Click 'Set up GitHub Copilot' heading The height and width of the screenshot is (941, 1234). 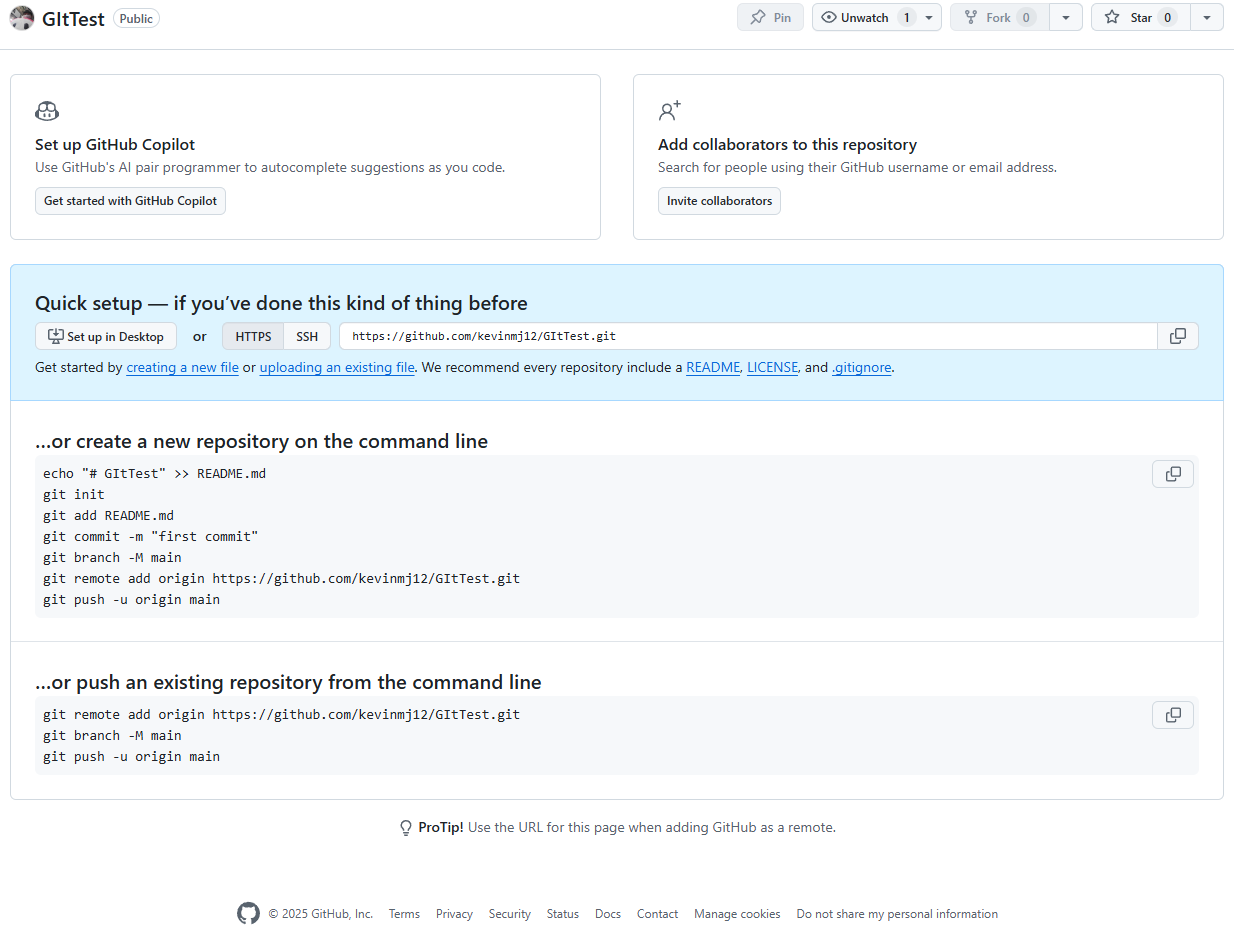click(x=115, y=145)
